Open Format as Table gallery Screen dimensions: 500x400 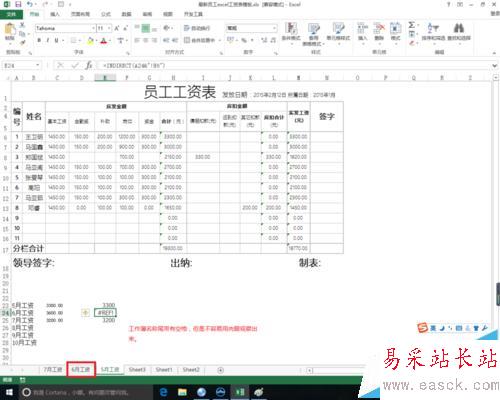(x=313, y=34)
